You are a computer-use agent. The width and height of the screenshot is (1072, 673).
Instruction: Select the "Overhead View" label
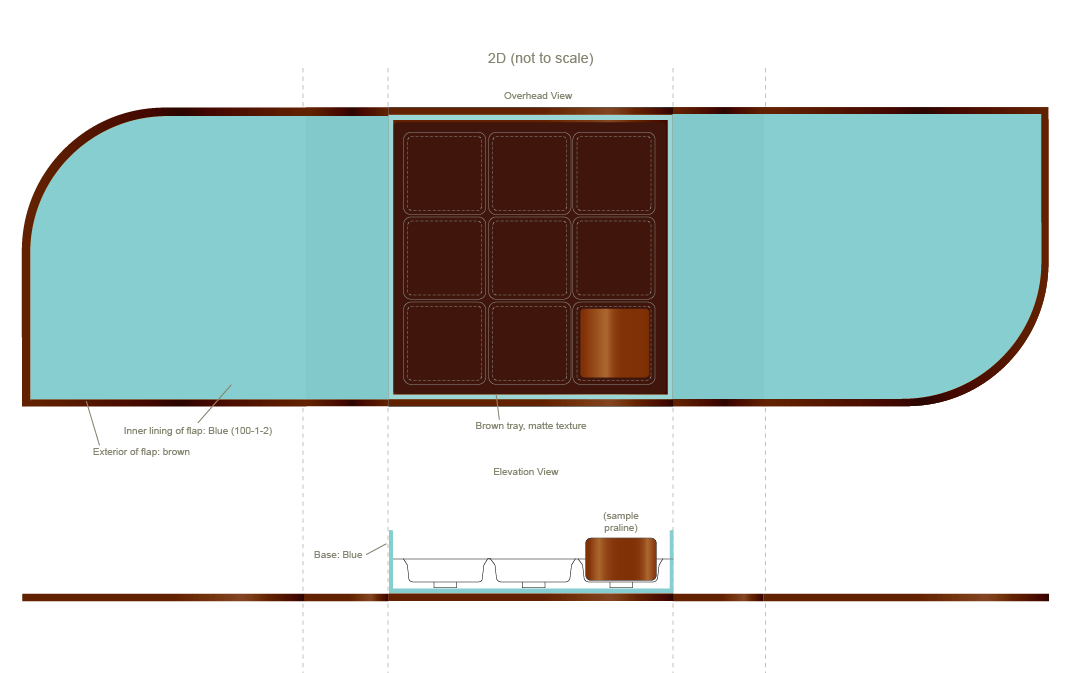538,96
